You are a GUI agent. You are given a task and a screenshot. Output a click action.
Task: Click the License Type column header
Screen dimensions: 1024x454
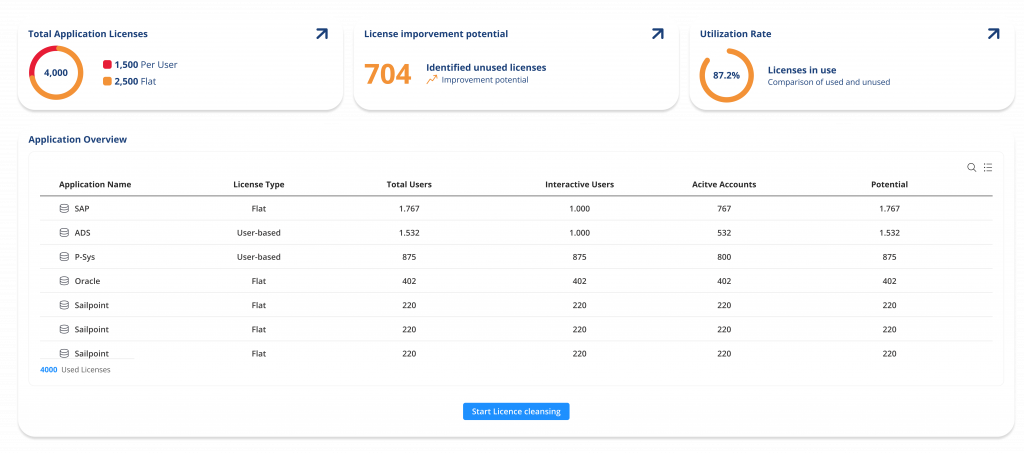point(258,185)
